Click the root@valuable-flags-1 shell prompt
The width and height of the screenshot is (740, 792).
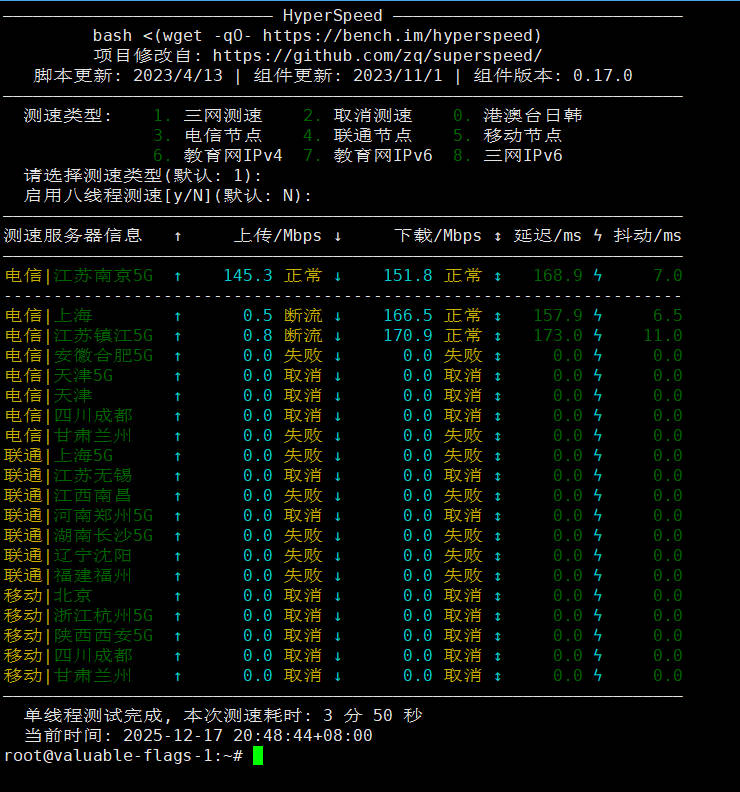122,756
